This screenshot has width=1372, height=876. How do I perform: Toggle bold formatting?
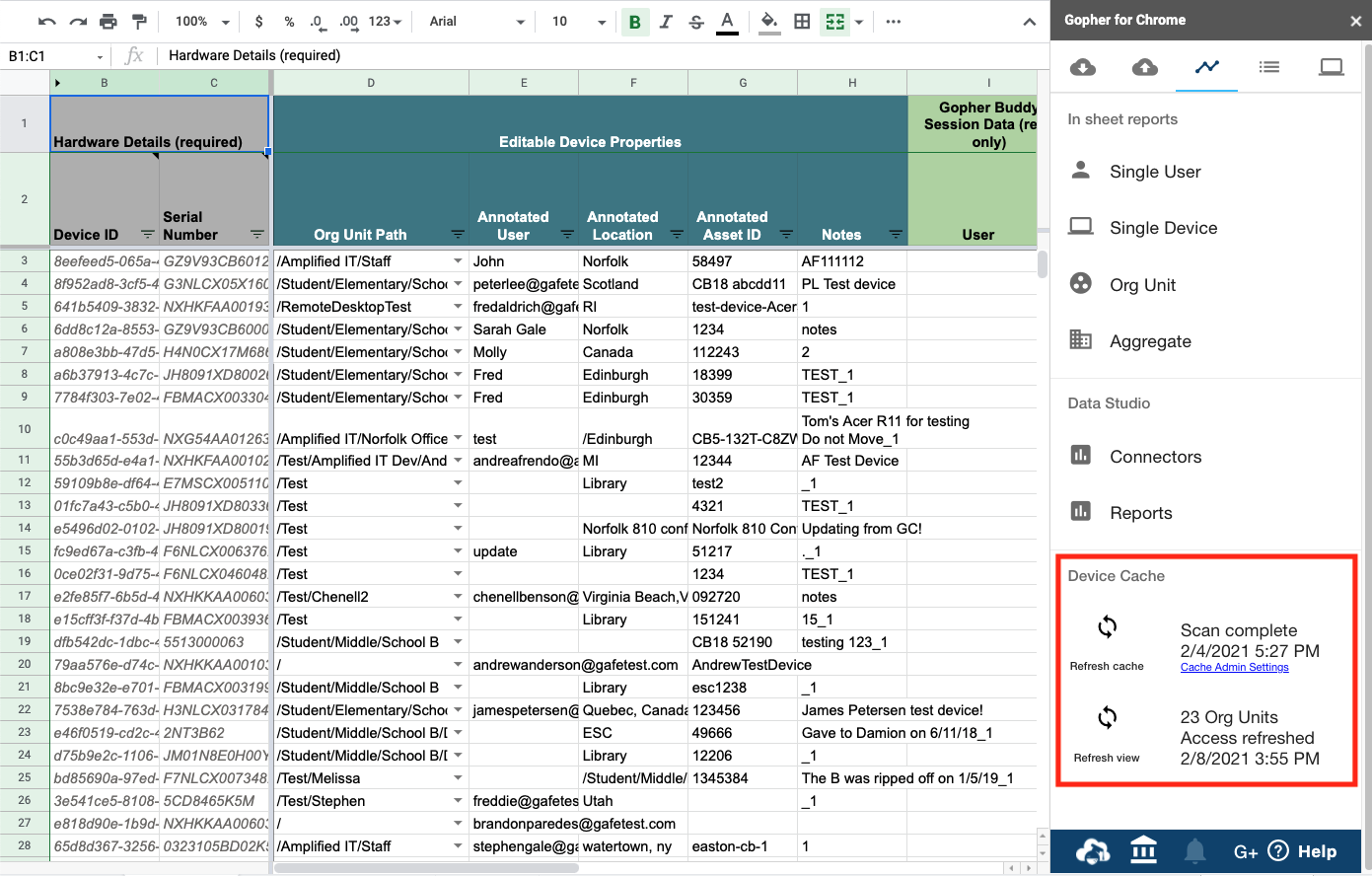[634, 22]
